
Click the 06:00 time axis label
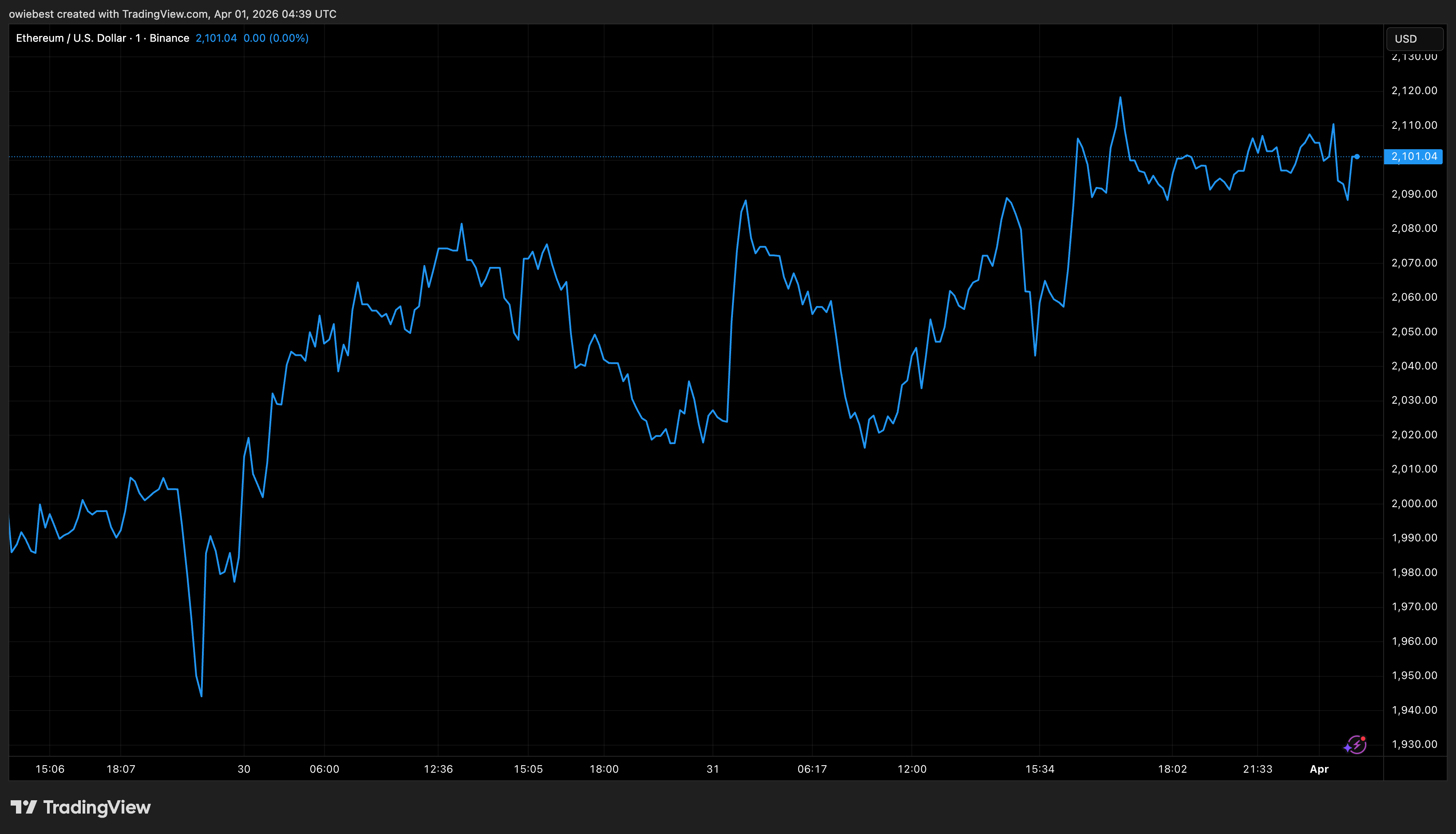tap(324, 769)
